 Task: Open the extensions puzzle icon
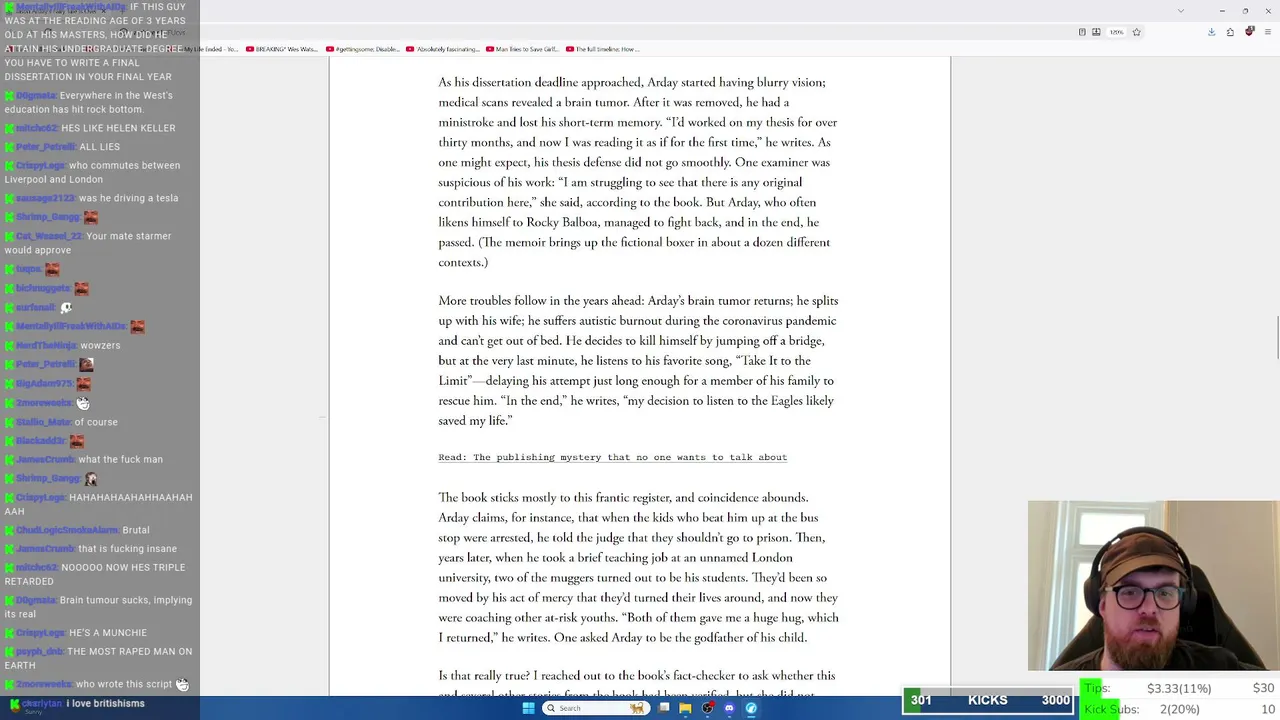pos(1230,32)
